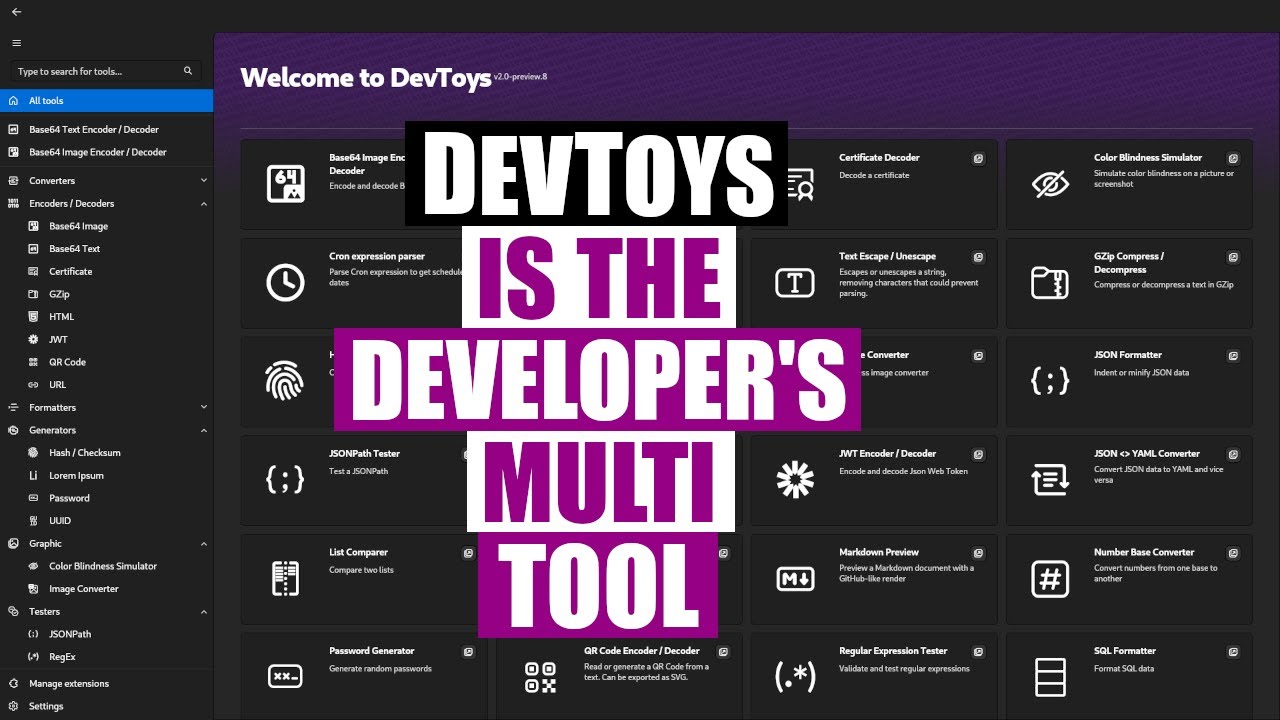Collapse the Generators group chevron

tap(204, 430)
